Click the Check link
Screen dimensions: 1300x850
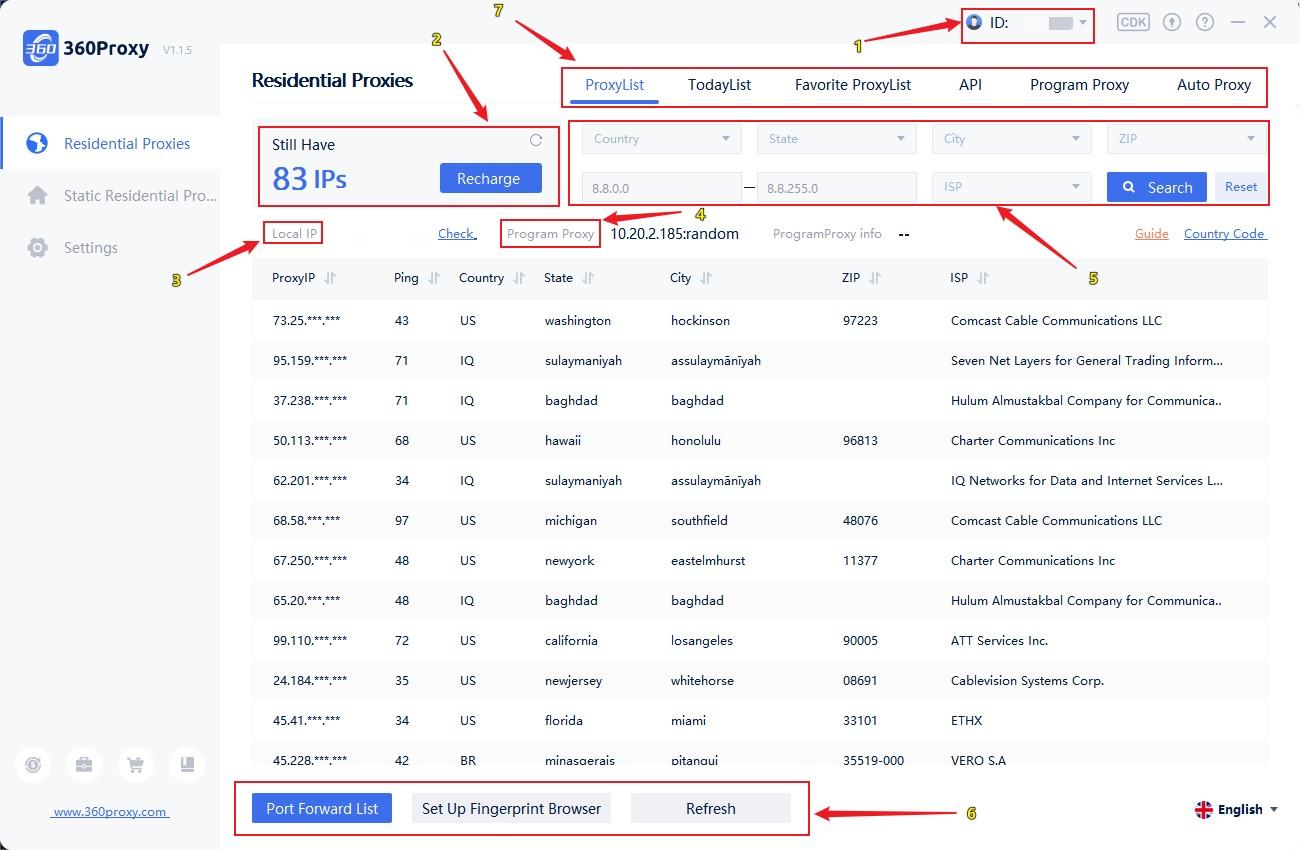point(456,233)
